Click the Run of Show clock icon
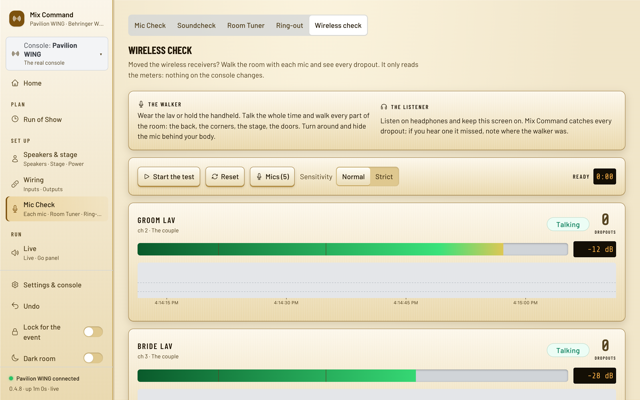This screenshot has height=400, width=640. (15, 119)
